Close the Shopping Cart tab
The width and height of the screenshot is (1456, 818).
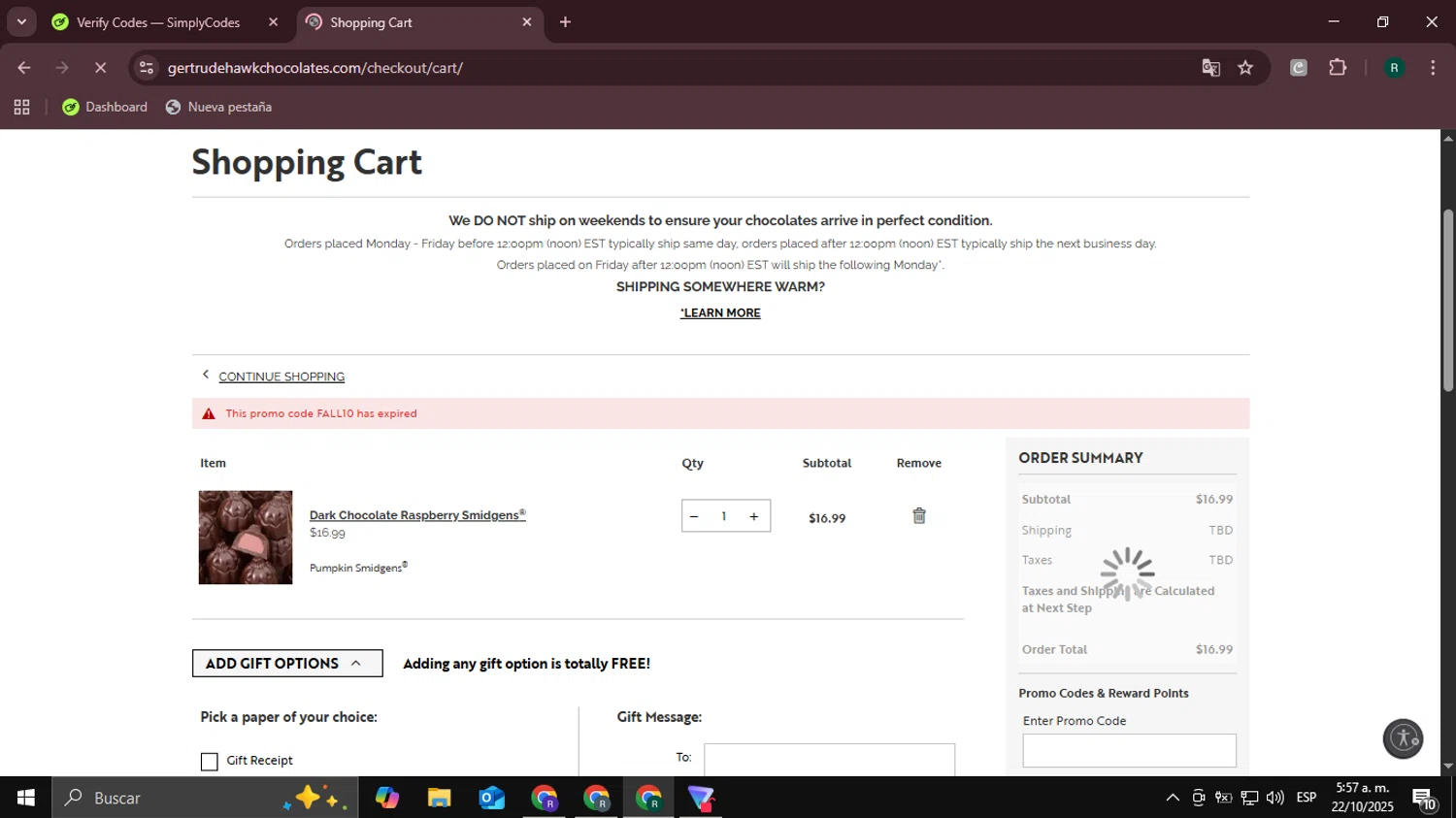coord(527,22)
